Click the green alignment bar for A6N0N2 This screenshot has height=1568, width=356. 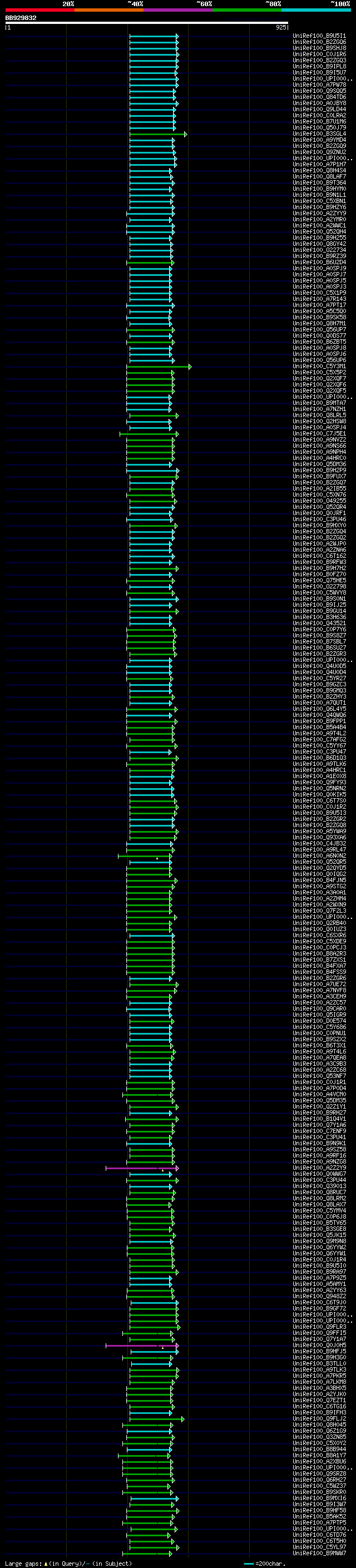(x=145, y=856)
